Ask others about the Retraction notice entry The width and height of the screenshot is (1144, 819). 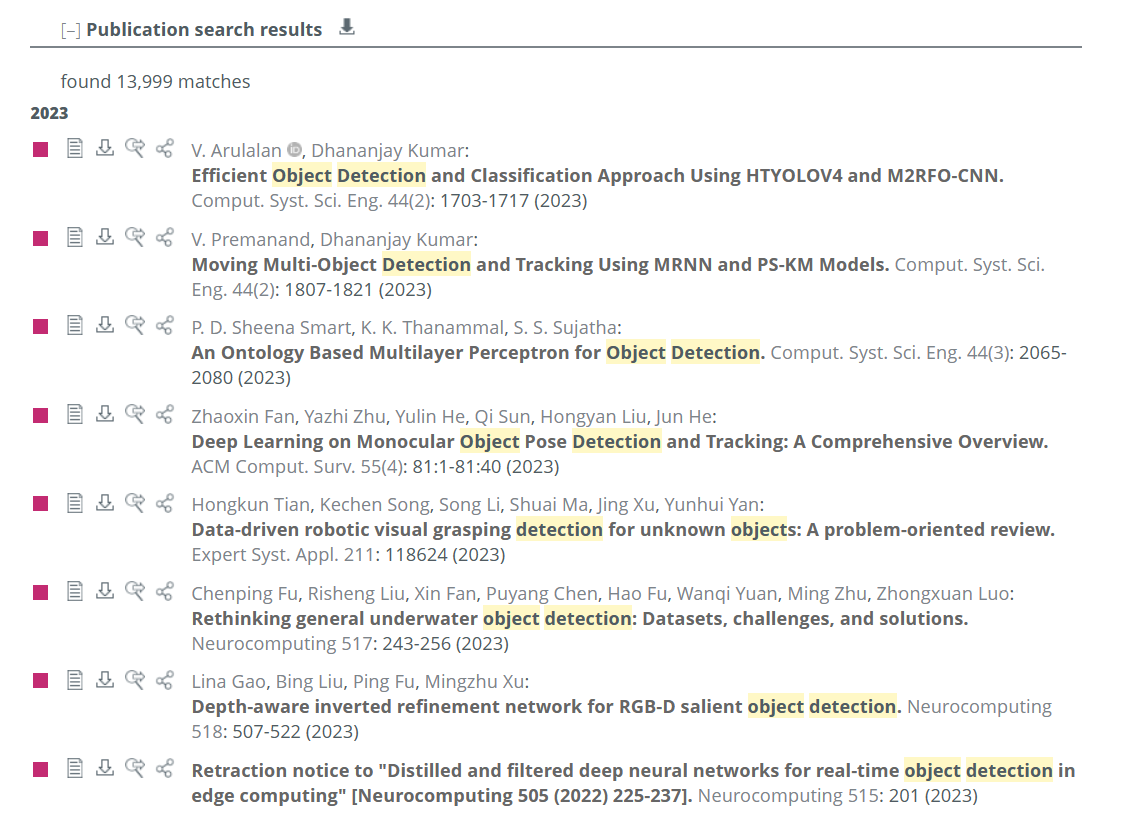tap(135, 769)
